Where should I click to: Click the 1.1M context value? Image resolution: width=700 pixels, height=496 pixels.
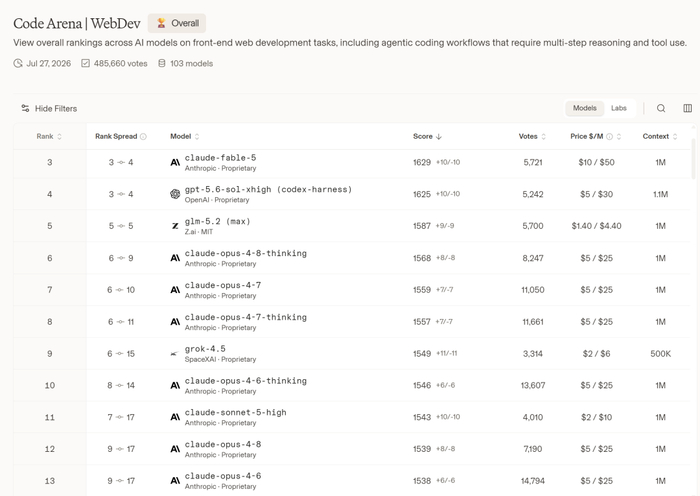click(x=660, y=194)
